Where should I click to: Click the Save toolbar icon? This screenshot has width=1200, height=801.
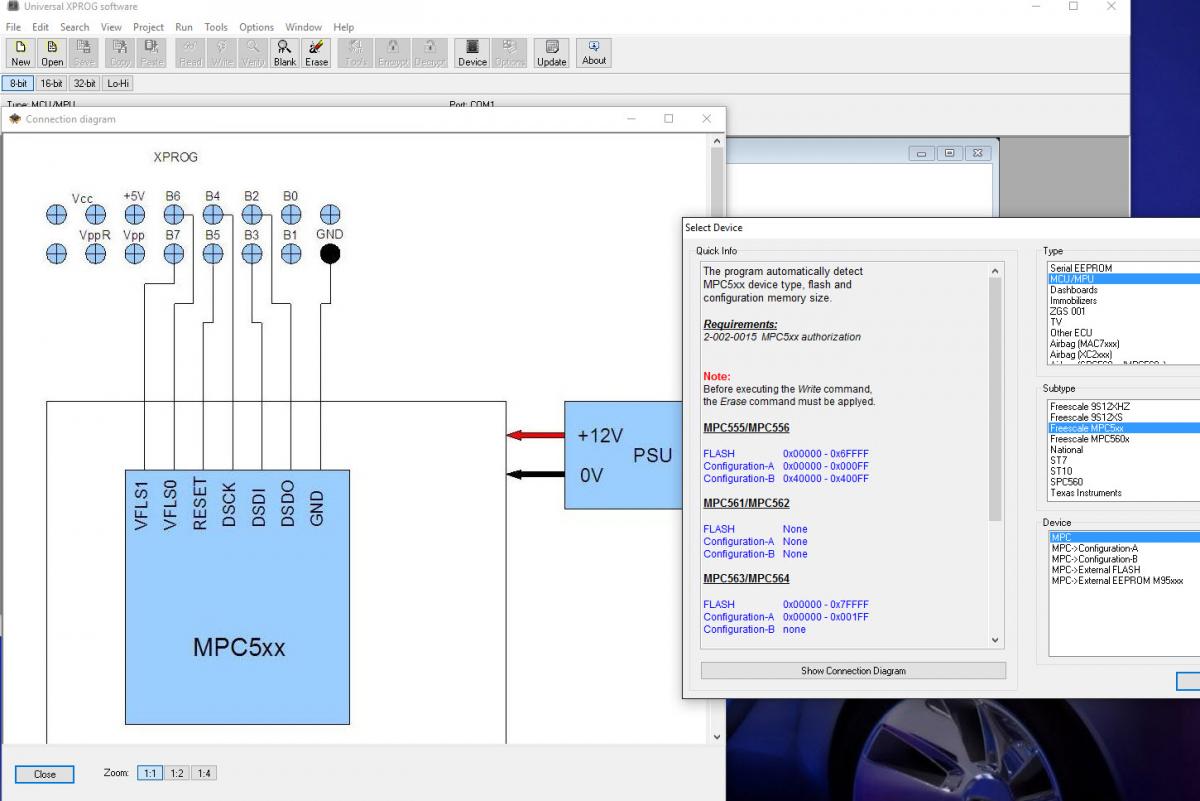(x=84, y=53)
